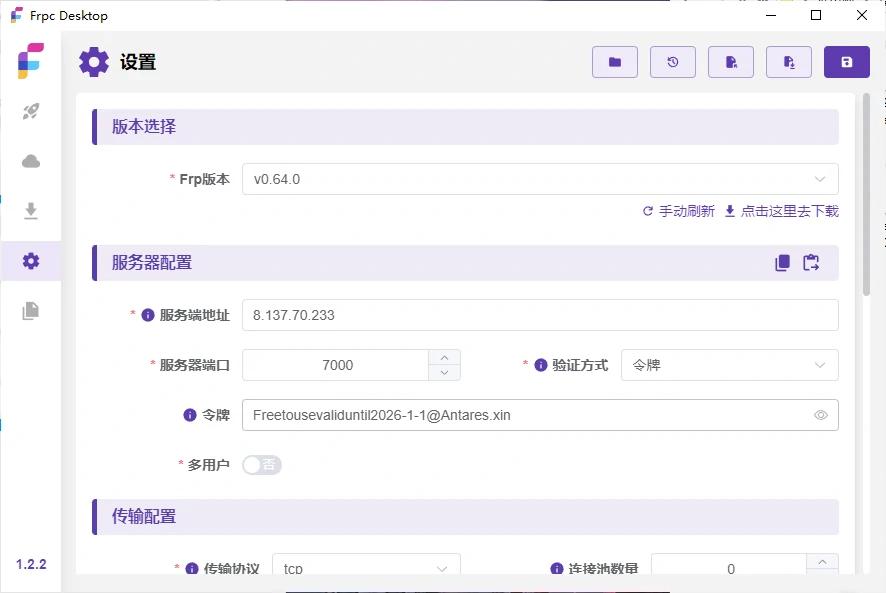
Task: Open the 验证方式 dropdown
Action: tap(729, 365)
